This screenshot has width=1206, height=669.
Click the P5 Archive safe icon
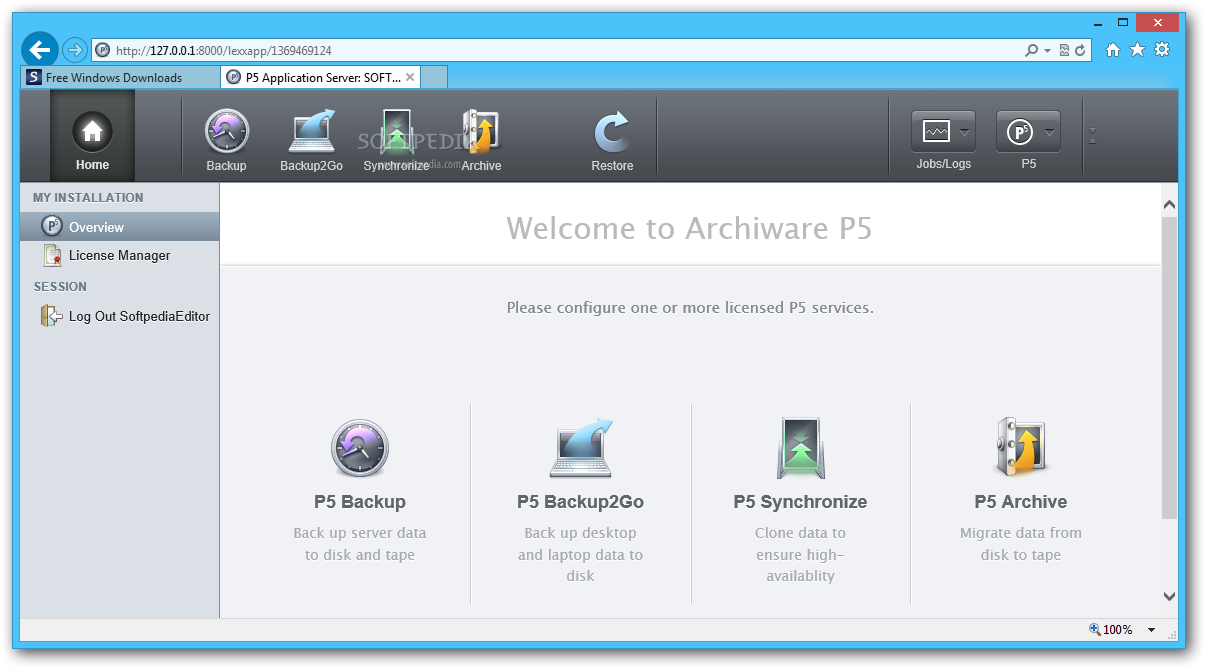(x=1021, y=446)
